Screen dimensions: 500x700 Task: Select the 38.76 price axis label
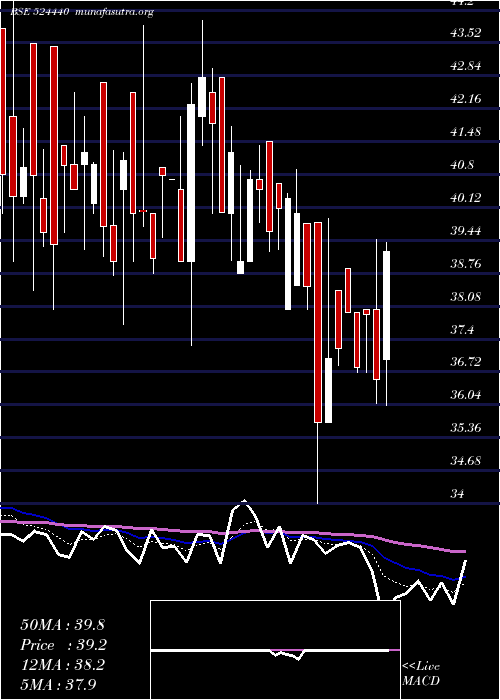point(466,264)
